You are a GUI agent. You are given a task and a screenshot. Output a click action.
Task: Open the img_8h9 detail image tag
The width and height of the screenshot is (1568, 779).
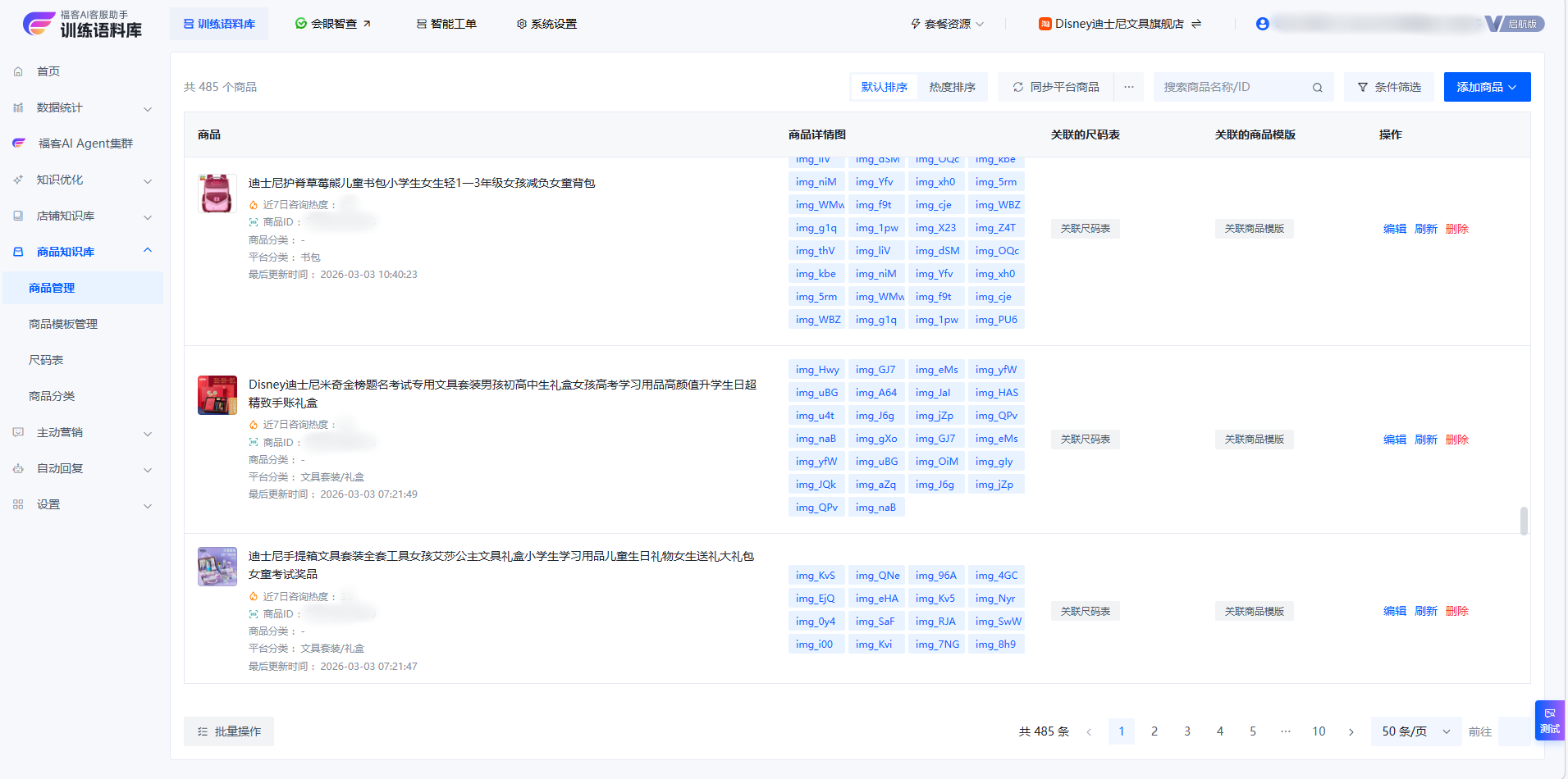tap(995, 645)
